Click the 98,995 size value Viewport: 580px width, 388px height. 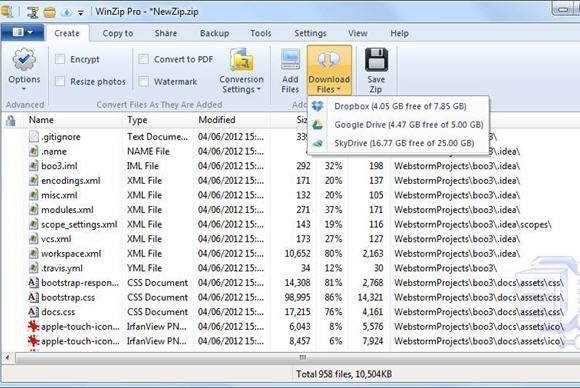coord(297,297)
